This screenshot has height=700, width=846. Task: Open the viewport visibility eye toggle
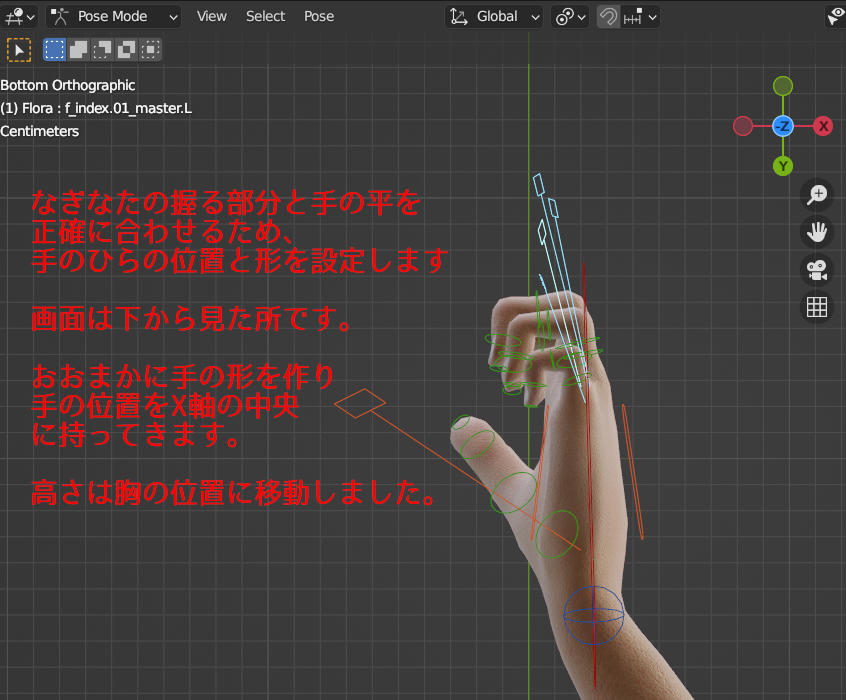(836, 16)
